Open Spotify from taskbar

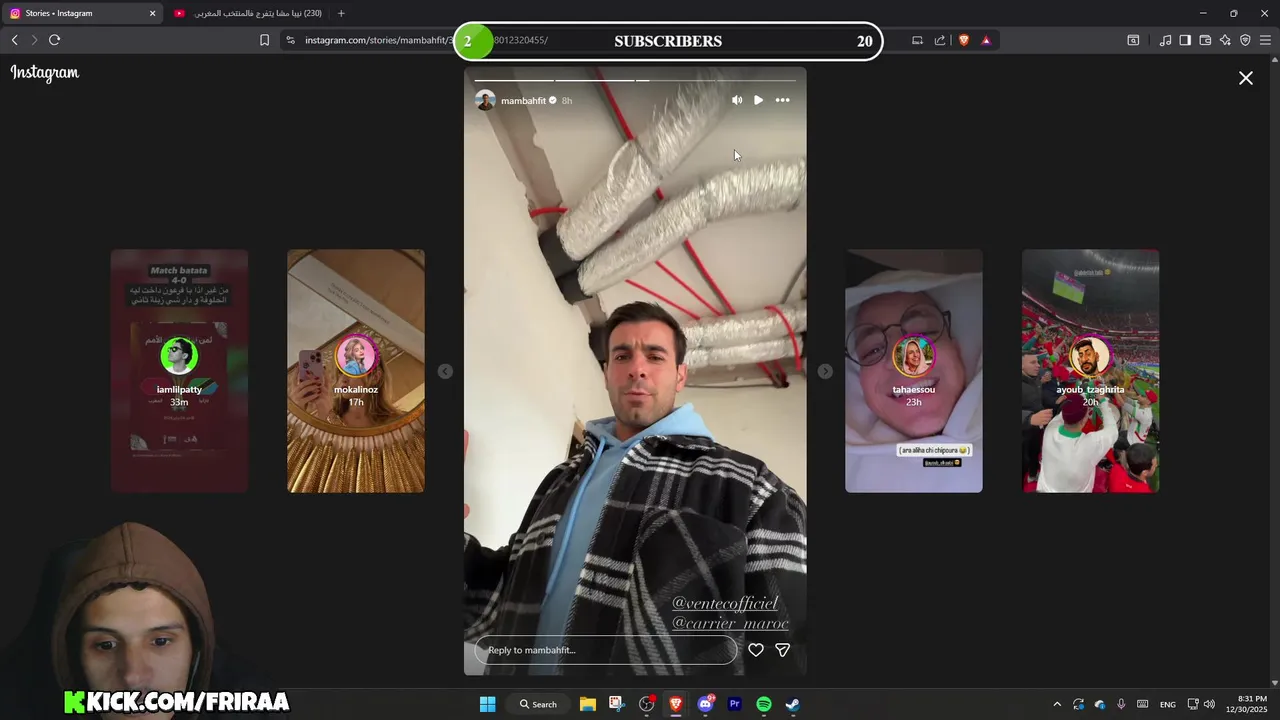(x=764, y=704)
